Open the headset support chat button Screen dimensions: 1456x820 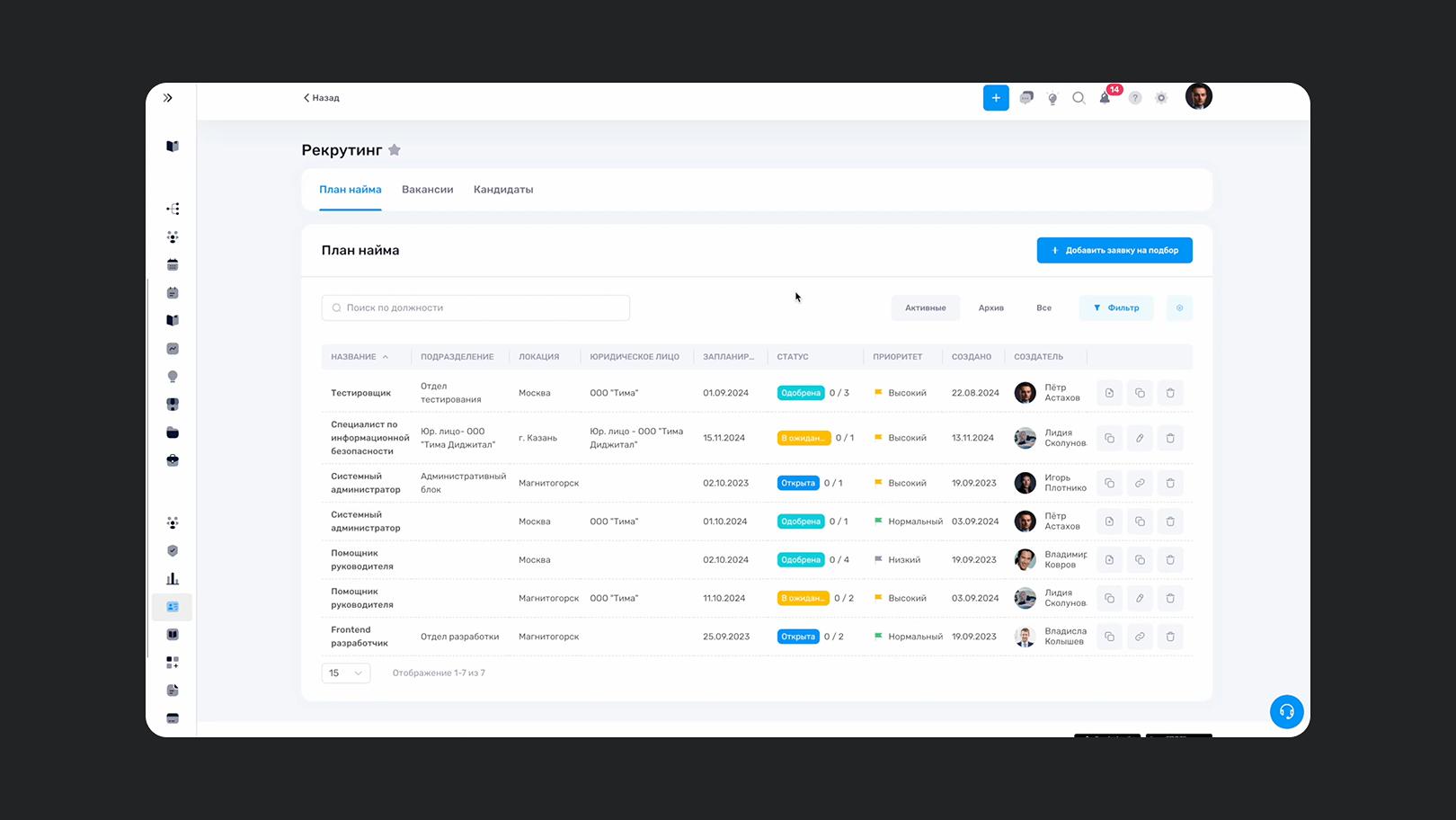[x=1286, y=712]
